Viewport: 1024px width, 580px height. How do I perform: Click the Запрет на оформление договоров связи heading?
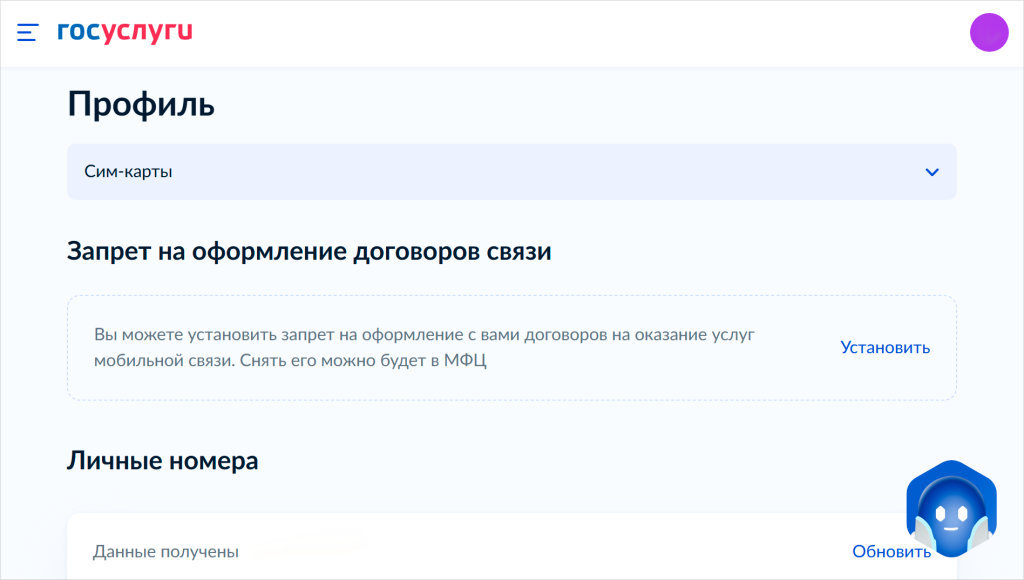click(x=309, y=251)
